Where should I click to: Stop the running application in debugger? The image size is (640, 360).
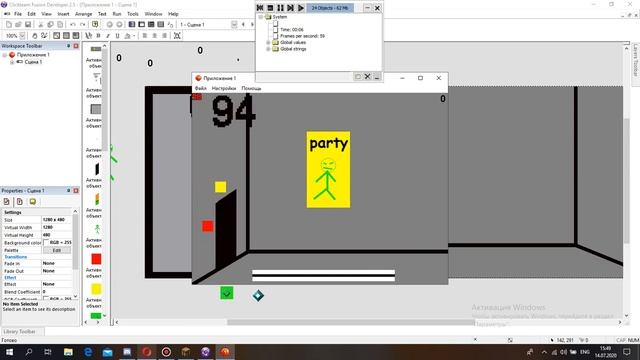tap(270, 8)
